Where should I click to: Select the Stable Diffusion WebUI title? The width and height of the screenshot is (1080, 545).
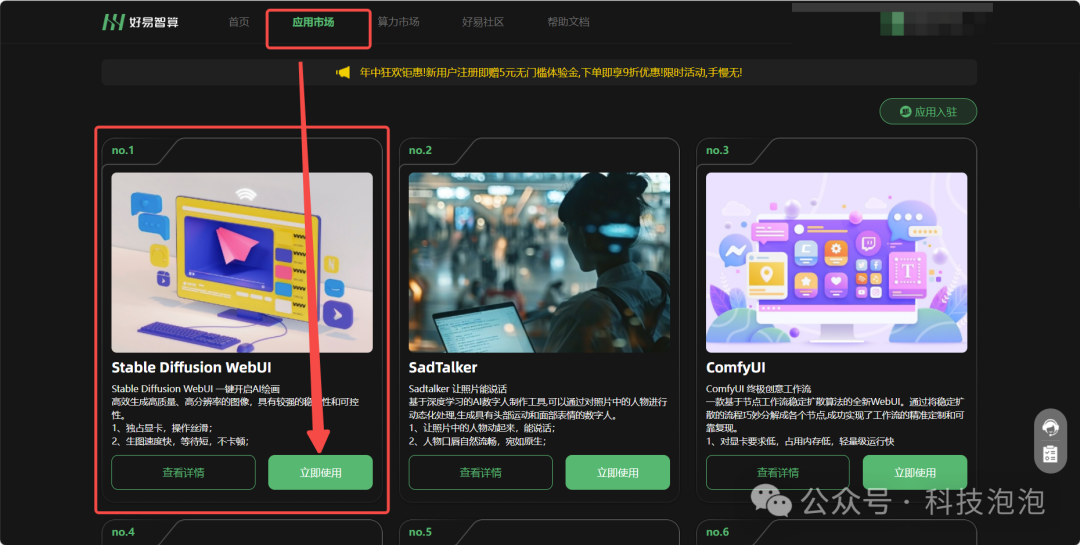191,367
